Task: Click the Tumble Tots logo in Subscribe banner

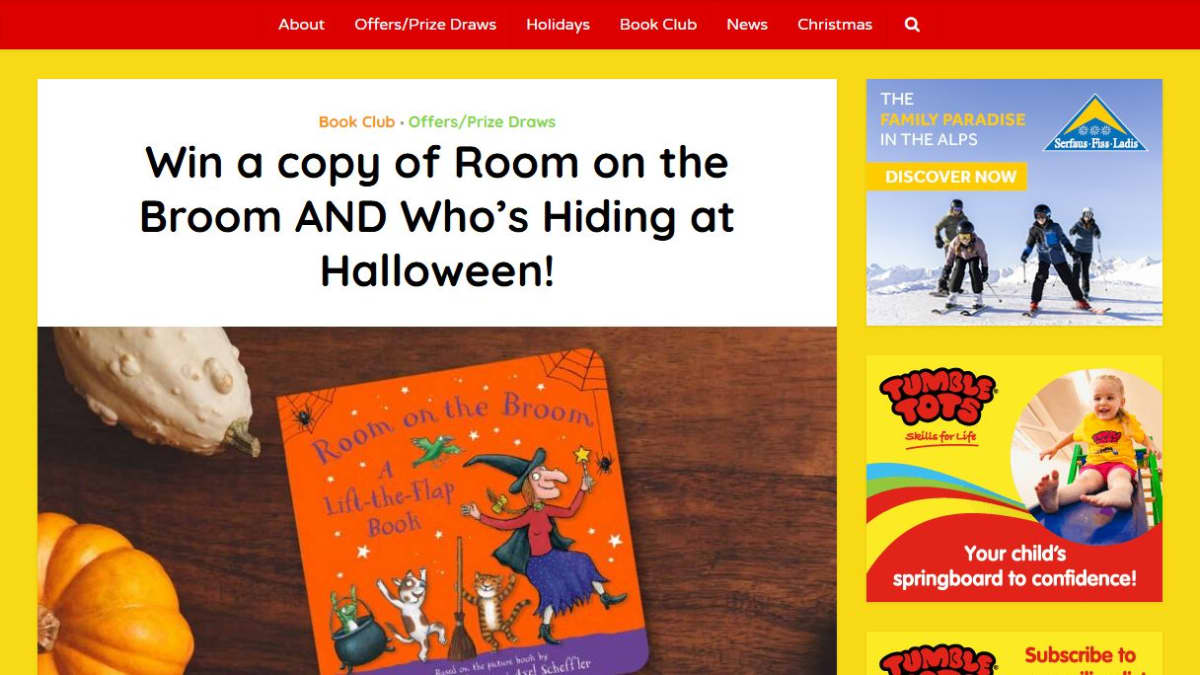Action: [x=938, y=661]
